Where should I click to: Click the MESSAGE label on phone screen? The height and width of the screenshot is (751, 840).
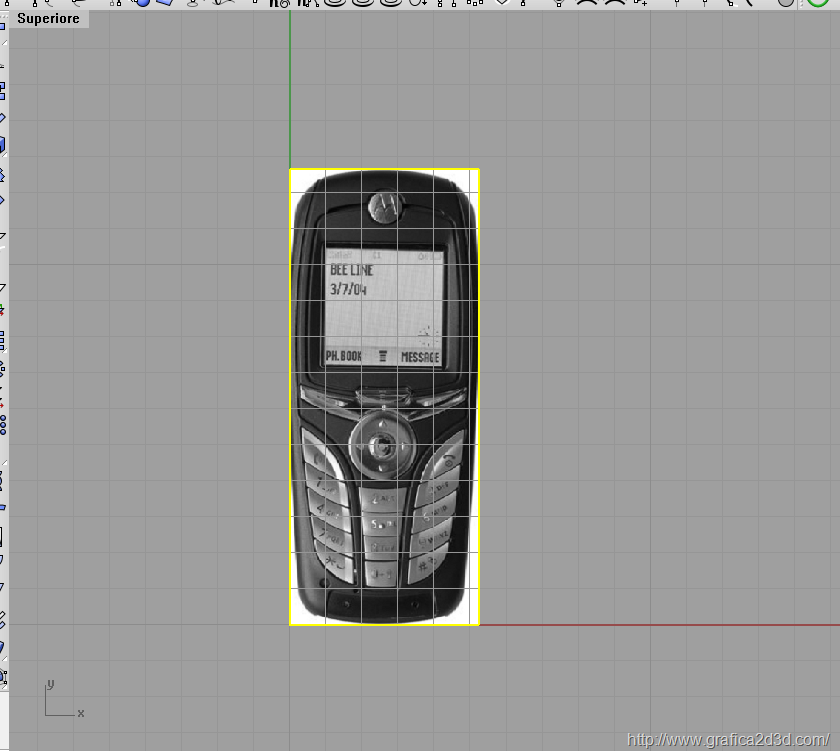[420, 356]
